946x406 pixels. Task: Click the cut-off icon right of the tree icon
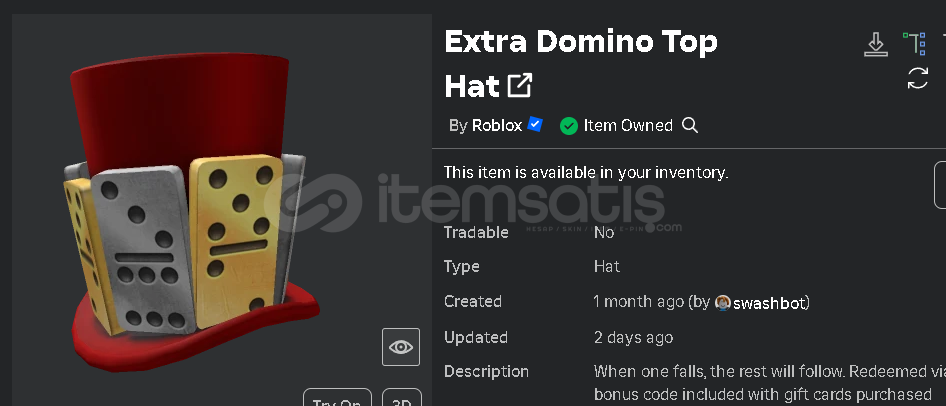coord(944,44)
